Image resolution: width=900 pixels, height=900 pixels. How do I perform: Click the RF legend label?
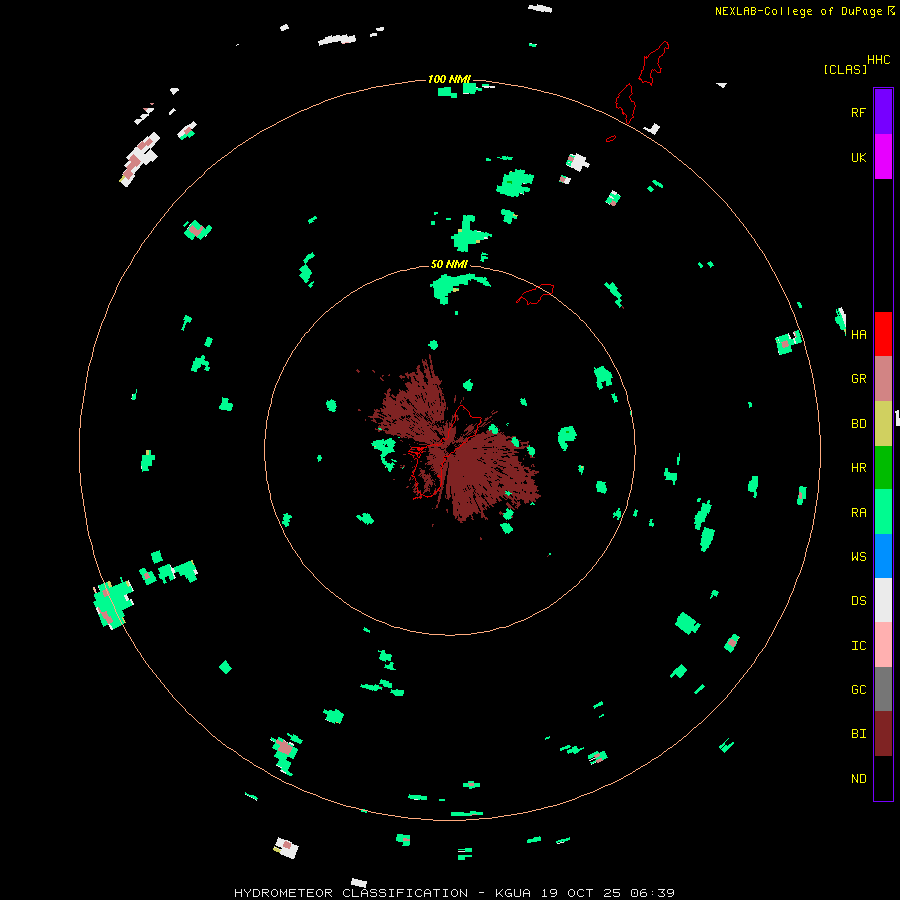858,112
